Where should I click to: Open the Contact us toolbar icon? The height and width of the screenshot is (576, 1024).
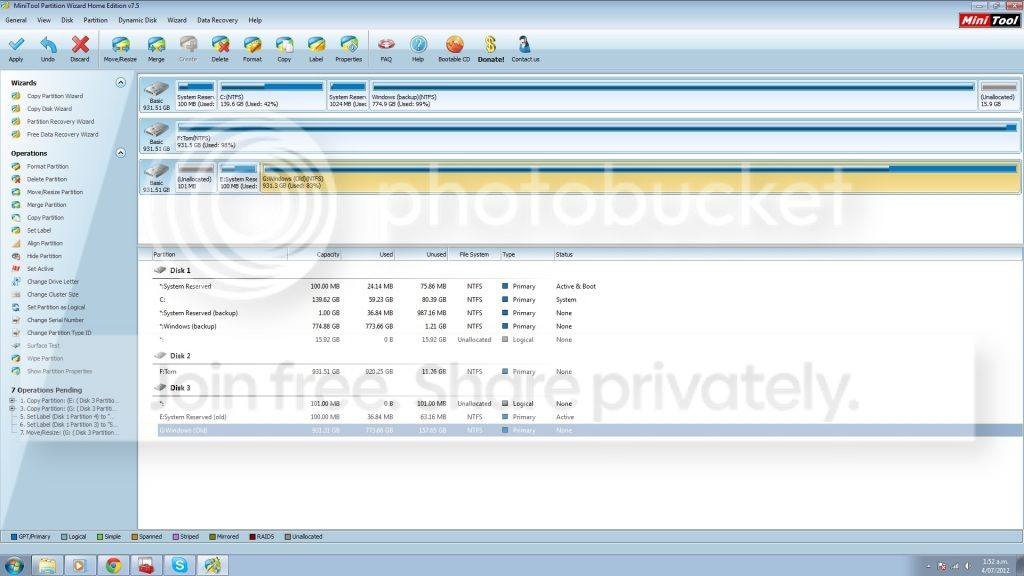coord(525,49)
